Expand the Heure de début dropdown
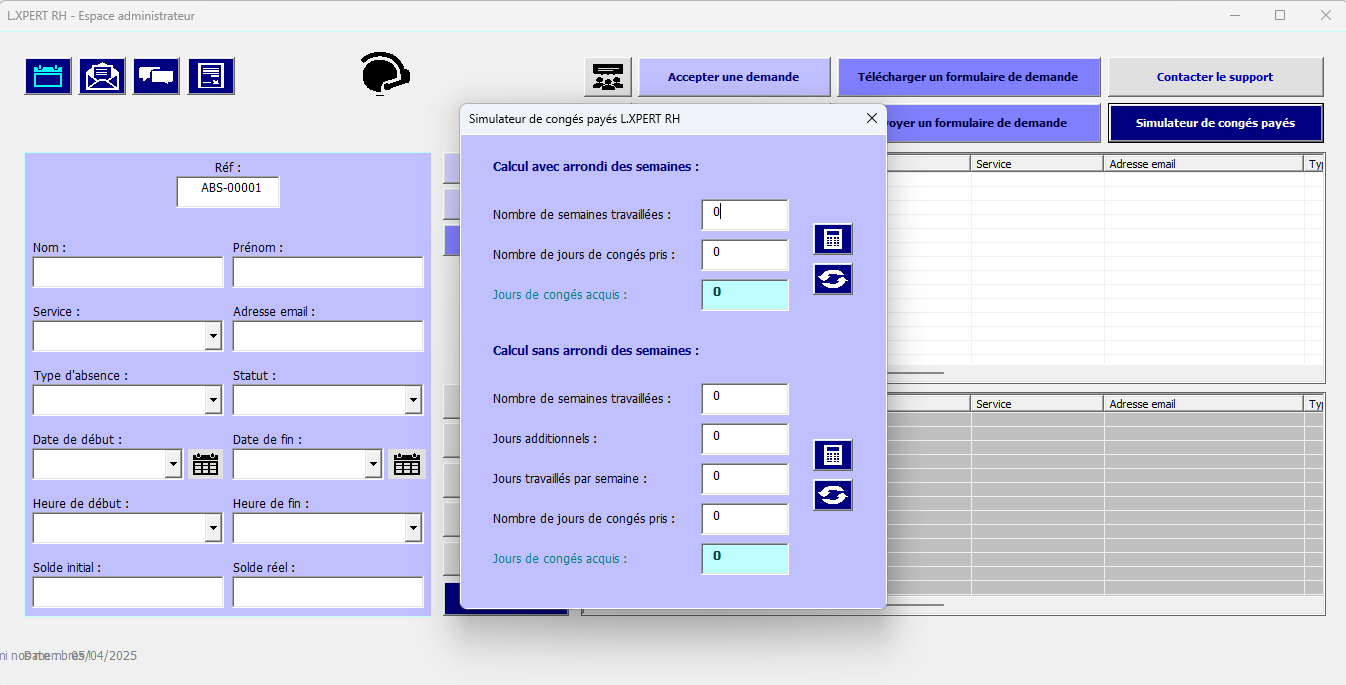 coord(213,528)
